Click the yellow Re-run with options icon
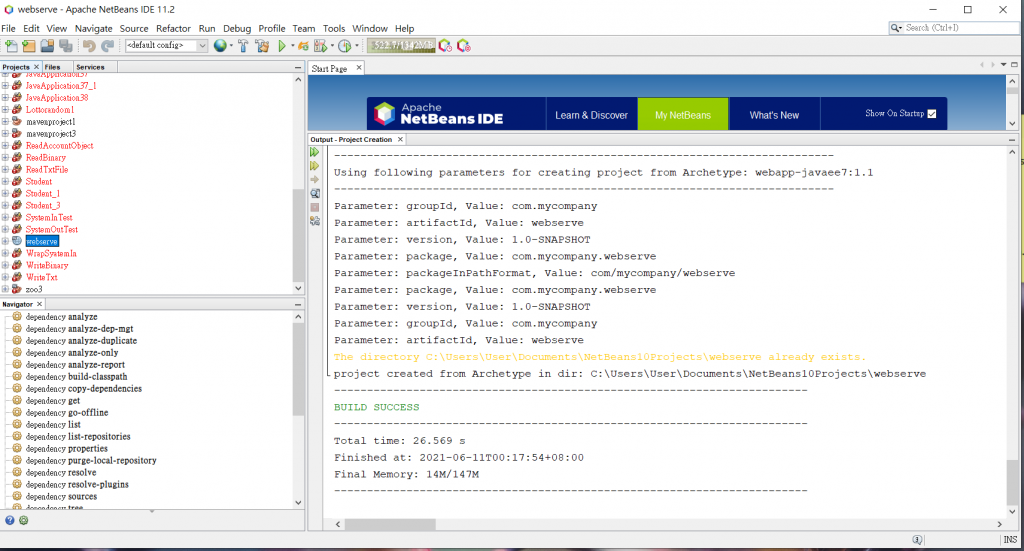1024x551 pixels. pyautogui.click(x=315, y=166)
